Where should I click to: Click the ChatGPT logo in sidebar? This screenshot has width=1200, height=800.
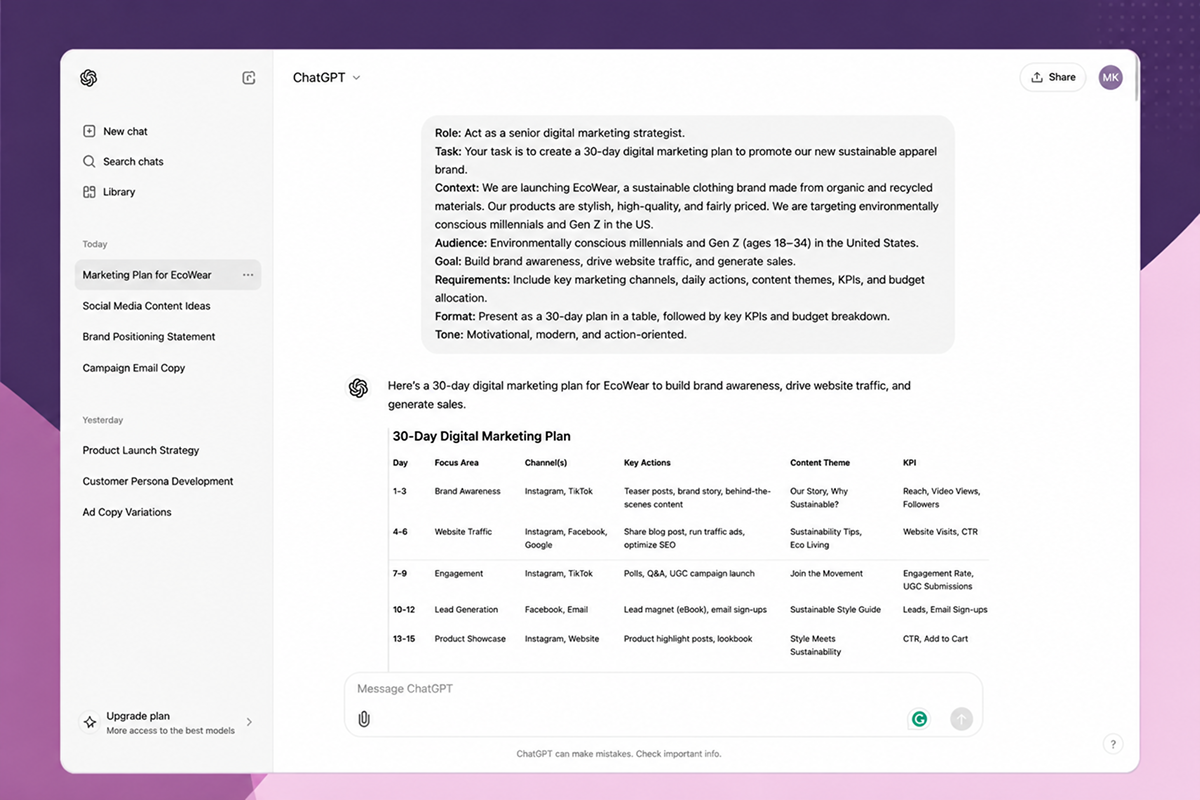point(88,78)
